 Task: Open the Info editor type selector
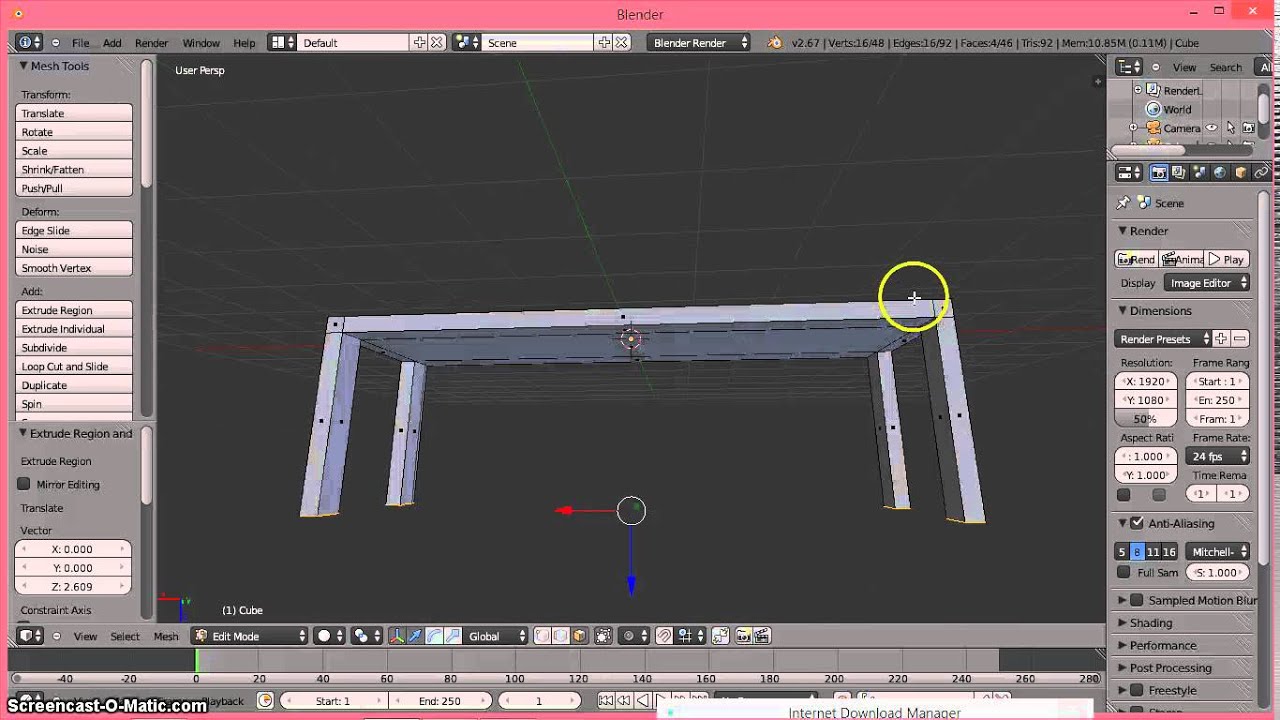(x=29, y=43)
